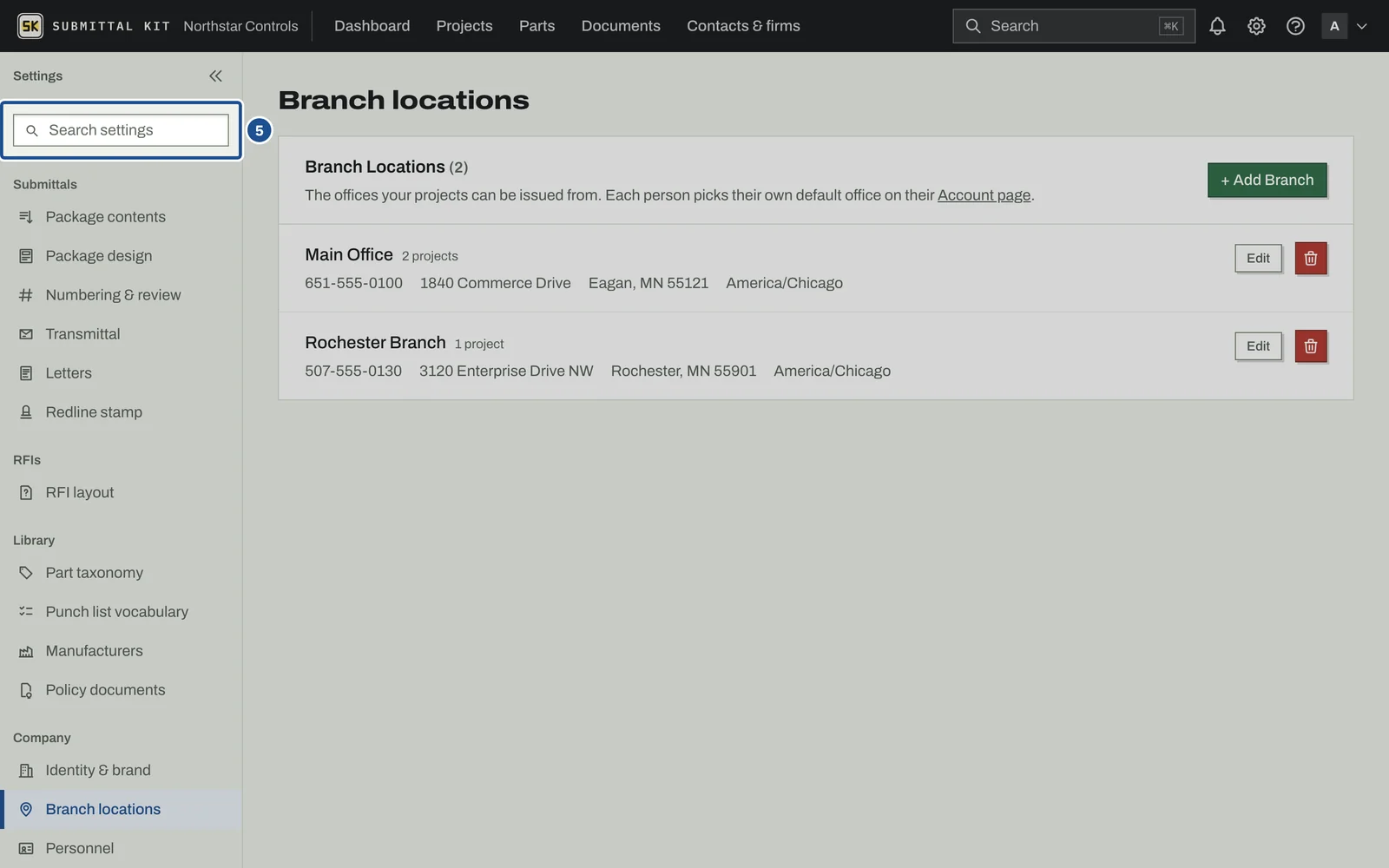Edit the Main Office branch

[x=1258, y=258]
